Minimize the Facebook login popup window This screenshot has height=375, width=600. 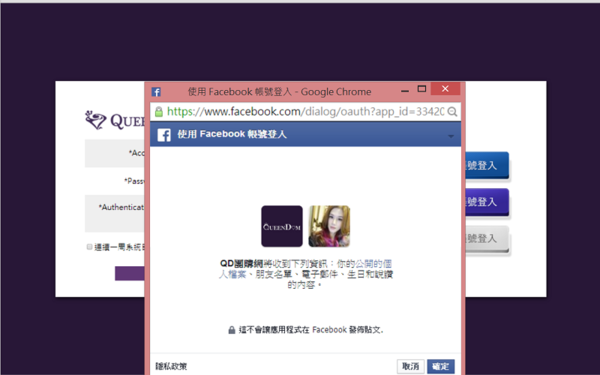[x=405, y=90]
